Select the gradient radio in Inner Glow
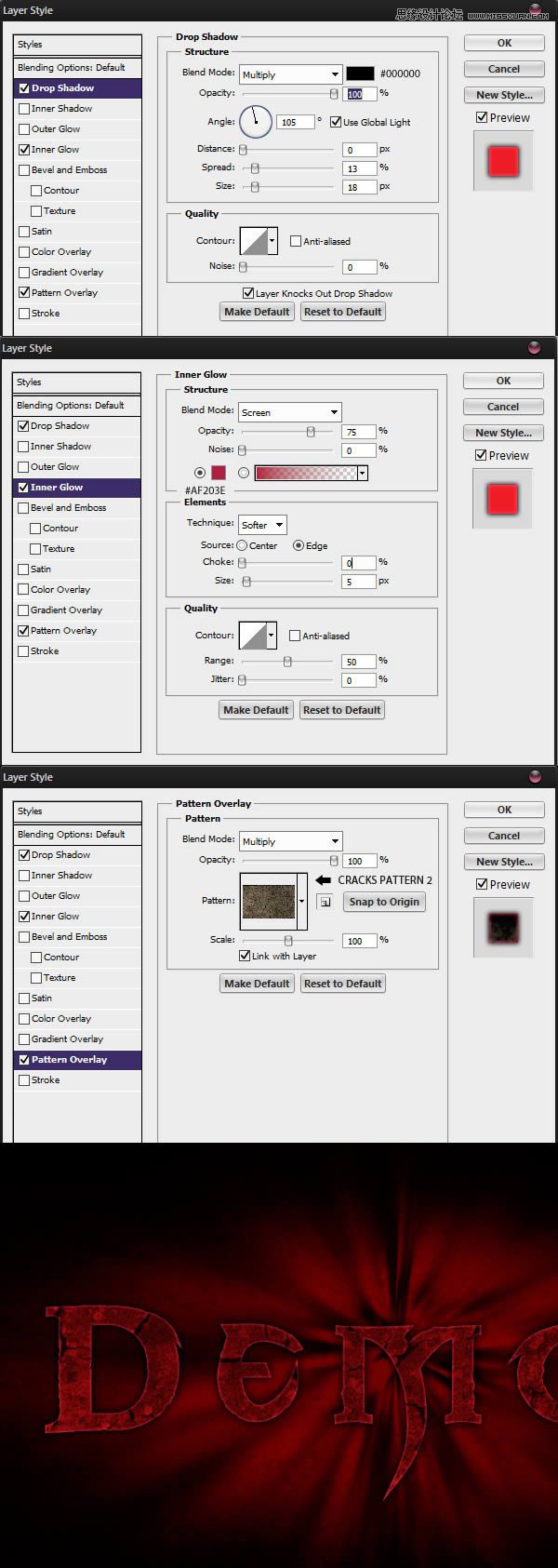The height and width of the screenshot is (1568, 558). tap(244, 473)
